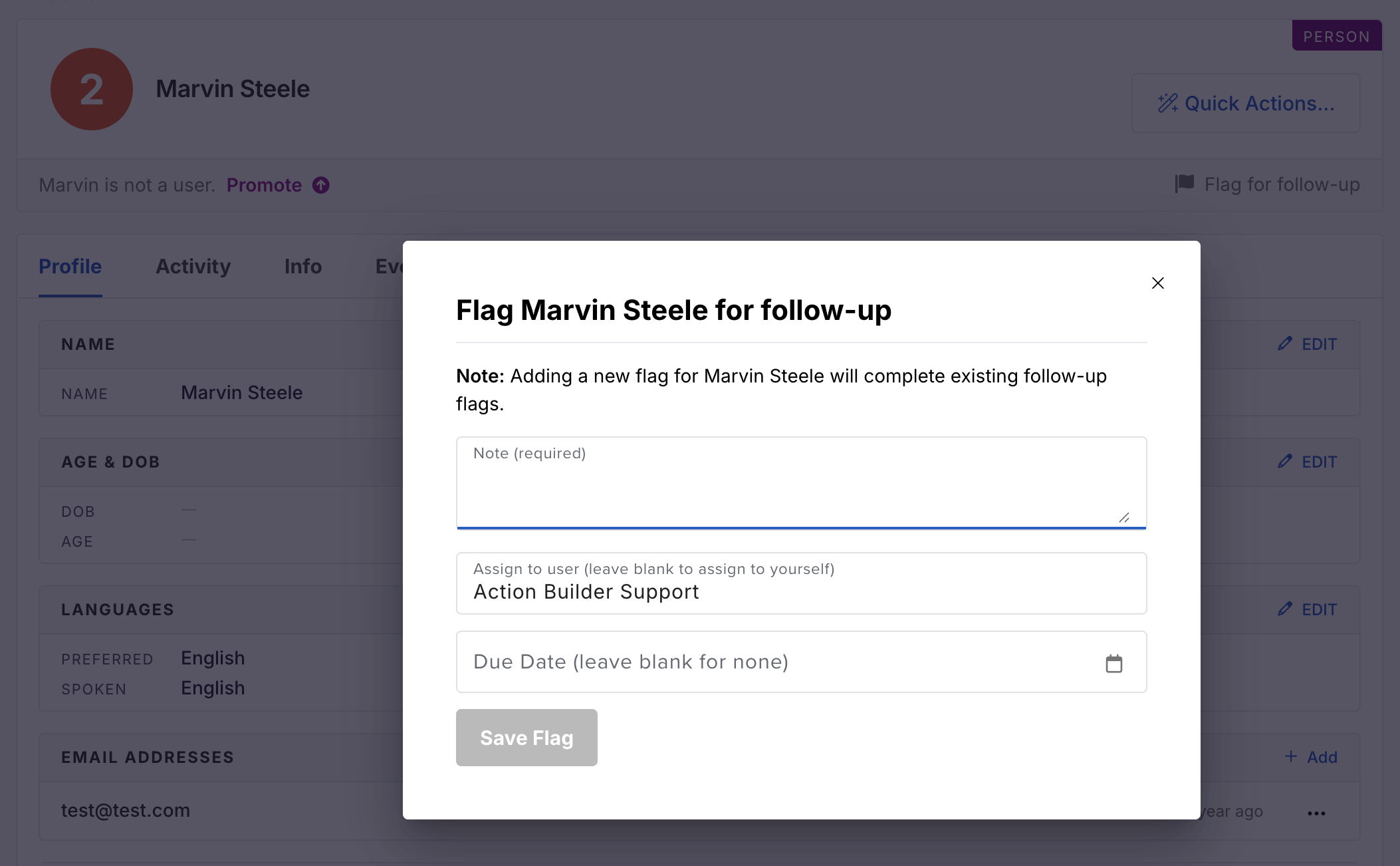Viewport: 1400px width, 866px height.
Task: Click the pencil icon in LANGUAGES section
Action: click(1285, 609)
